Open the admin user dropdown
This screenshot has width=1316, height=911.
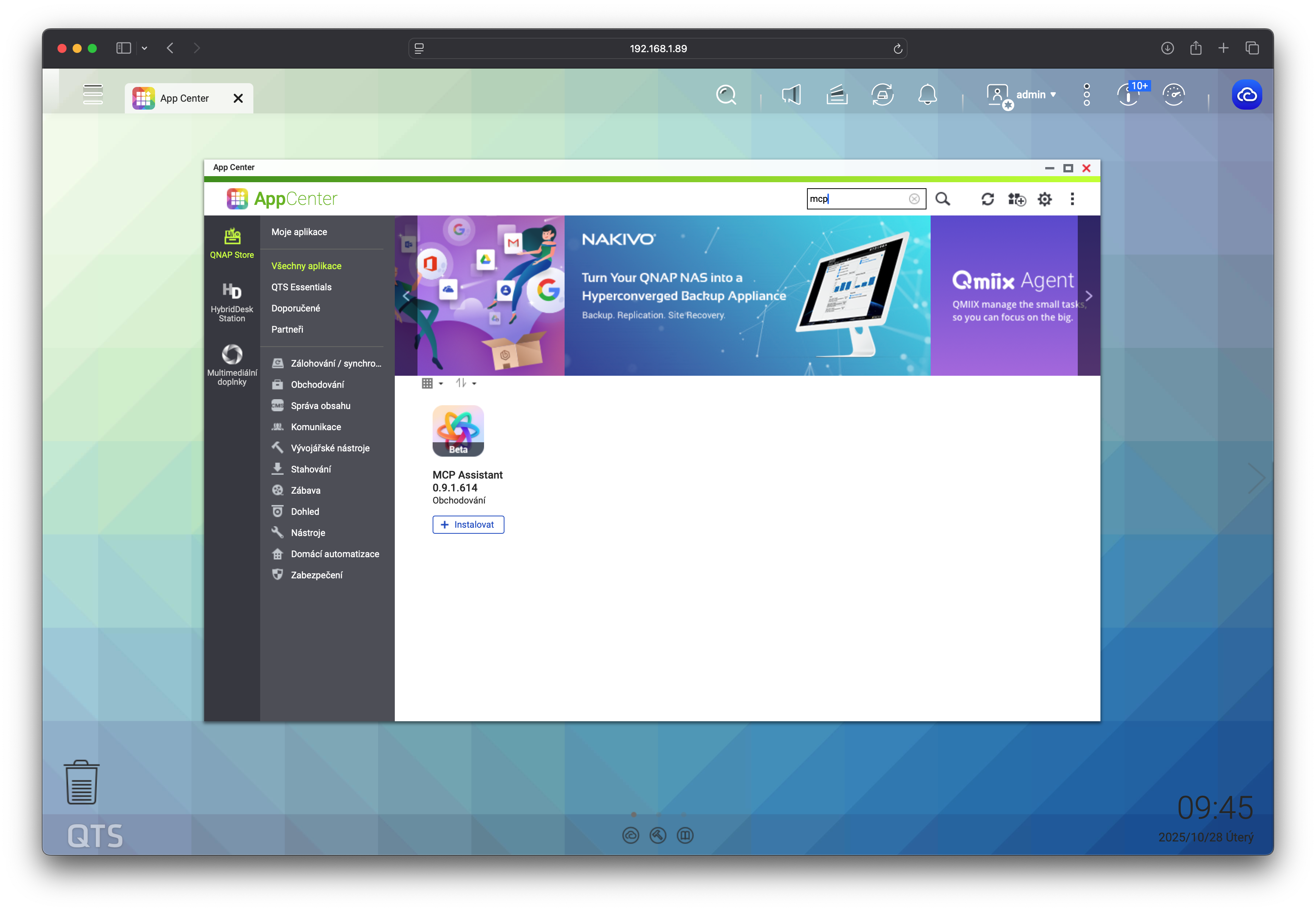(x=1035, y=95)
